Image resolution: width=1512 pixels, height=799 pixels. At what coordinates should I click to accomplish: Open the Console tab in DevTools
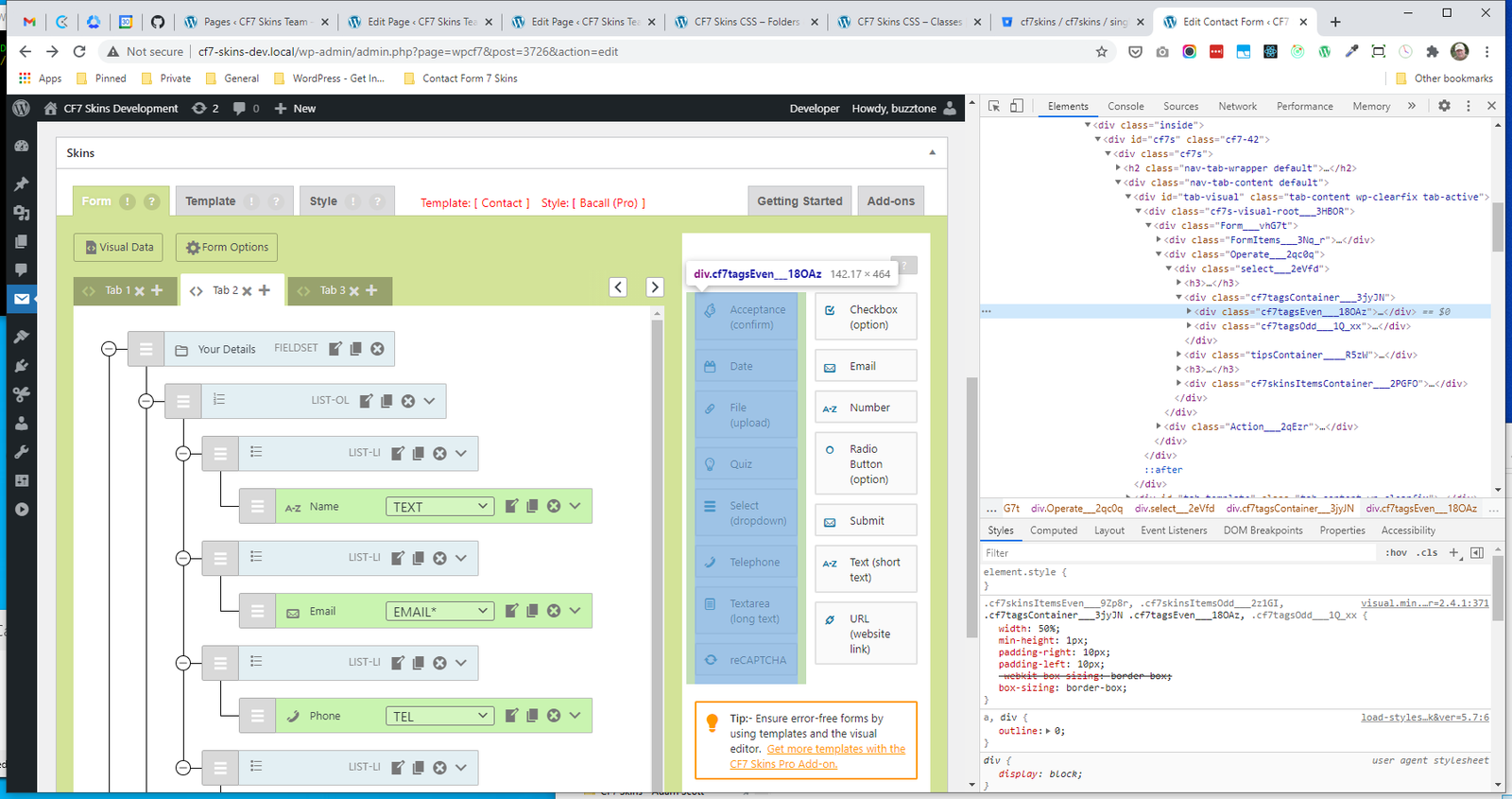point(1125,106)
